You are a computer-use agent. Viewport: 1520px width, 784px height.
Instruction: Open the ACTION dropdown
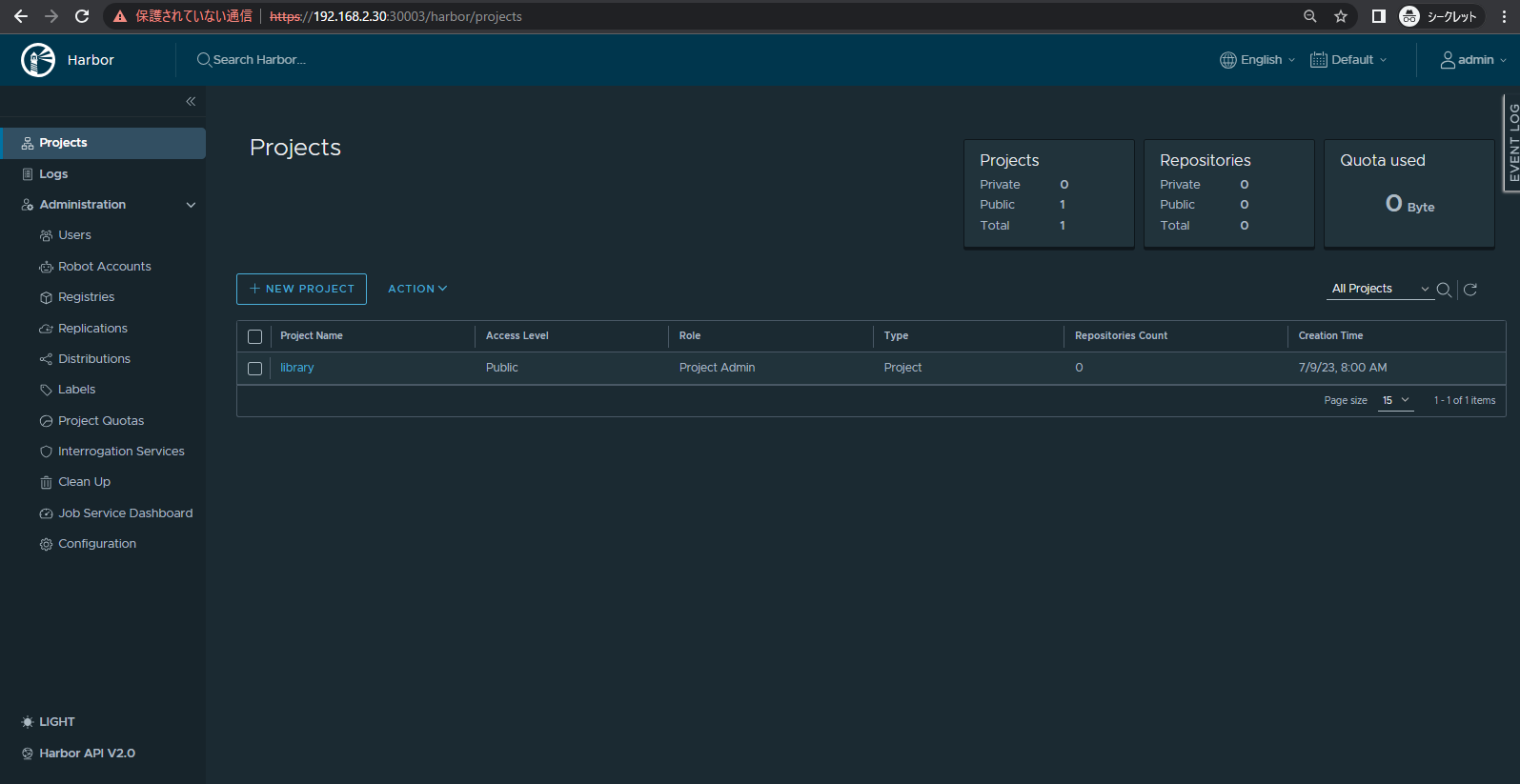[417, 289]
